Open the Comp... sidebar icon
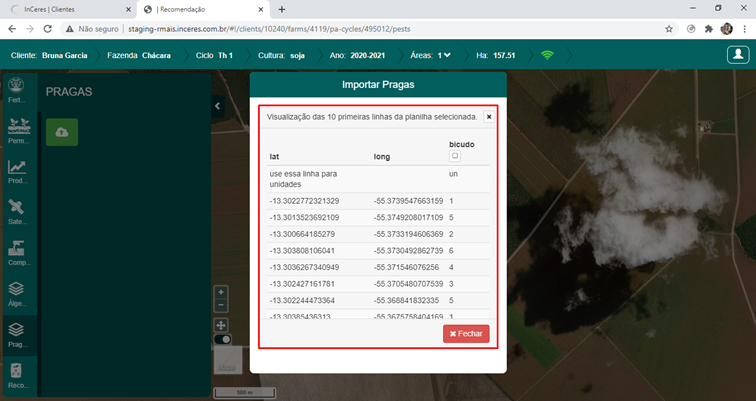This screenshot has width=756, height=401. 18,254
